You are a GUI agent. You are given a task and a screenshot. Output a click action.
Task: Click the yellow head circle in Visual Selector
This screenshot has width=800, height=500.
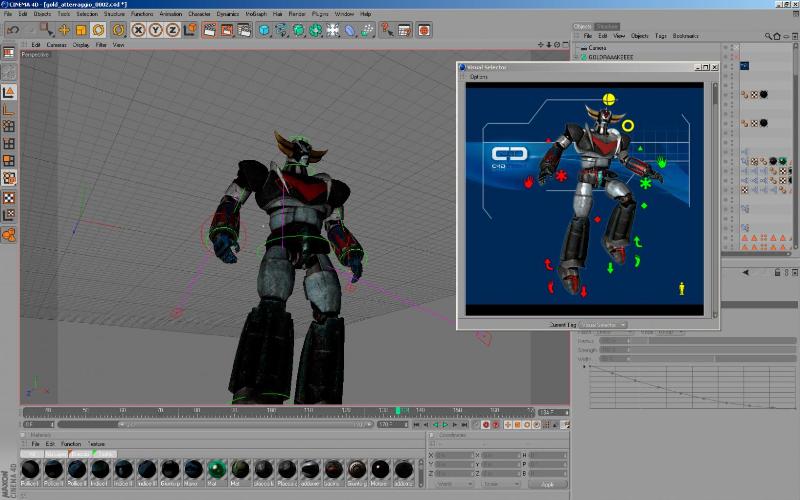tap(609, 99)
